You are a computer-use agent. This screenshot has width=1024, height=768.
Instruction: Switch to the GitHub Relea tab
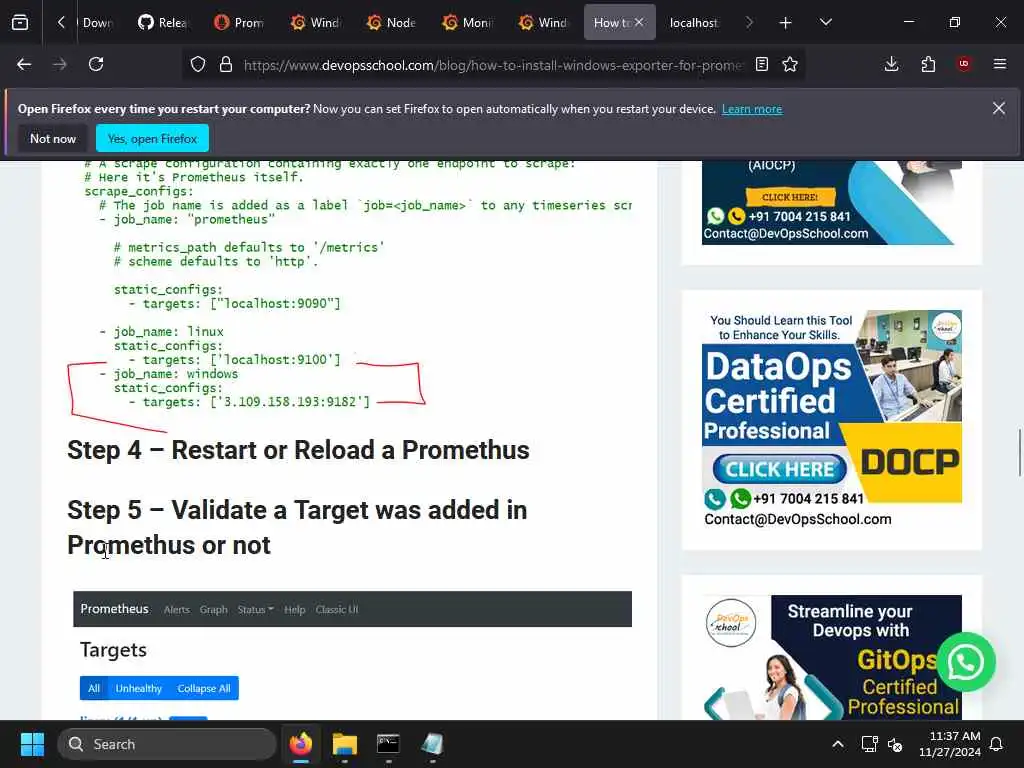click(x=164, y=23)
